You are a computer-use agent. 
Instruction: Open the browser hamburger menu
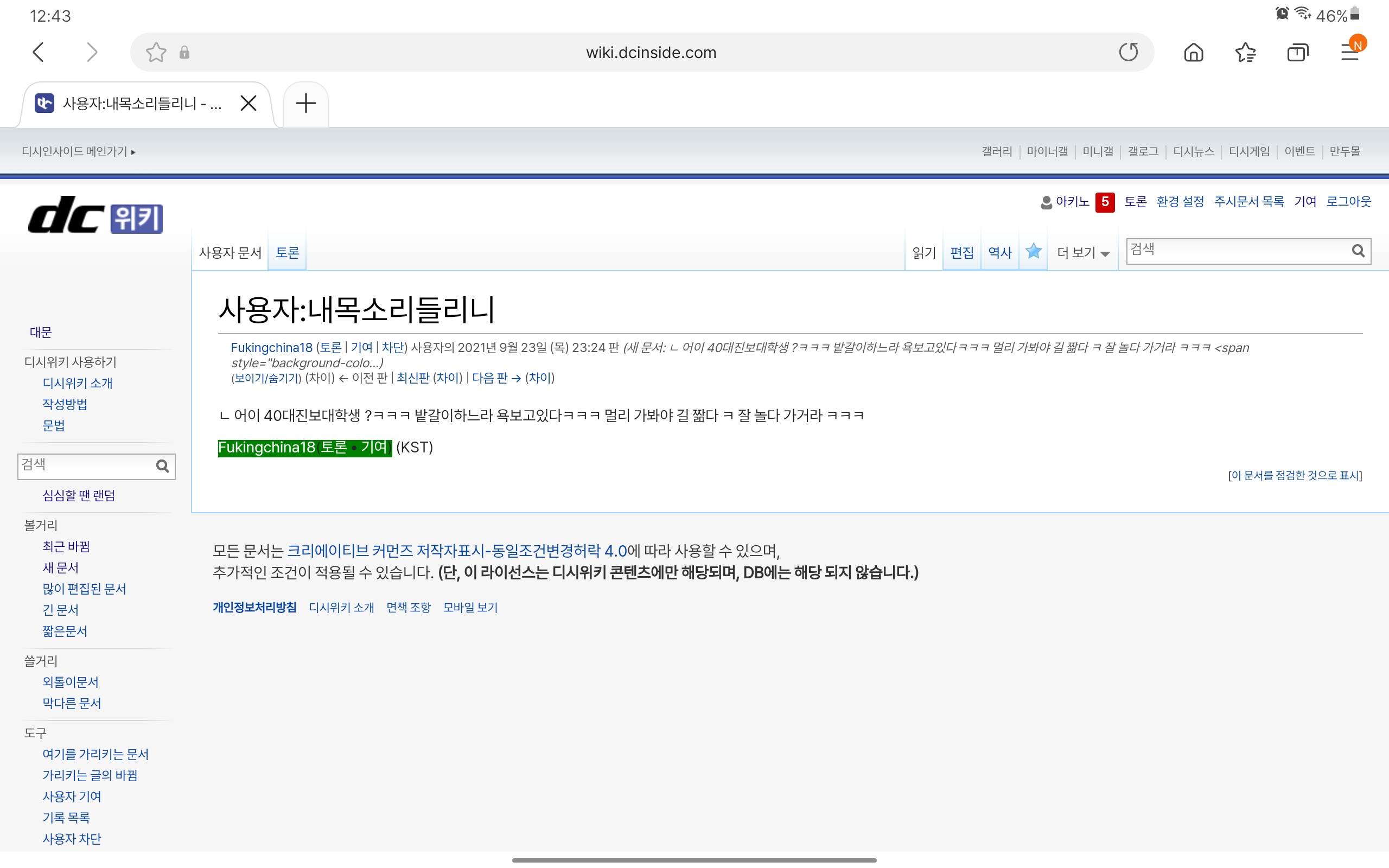pos(1349,52)
